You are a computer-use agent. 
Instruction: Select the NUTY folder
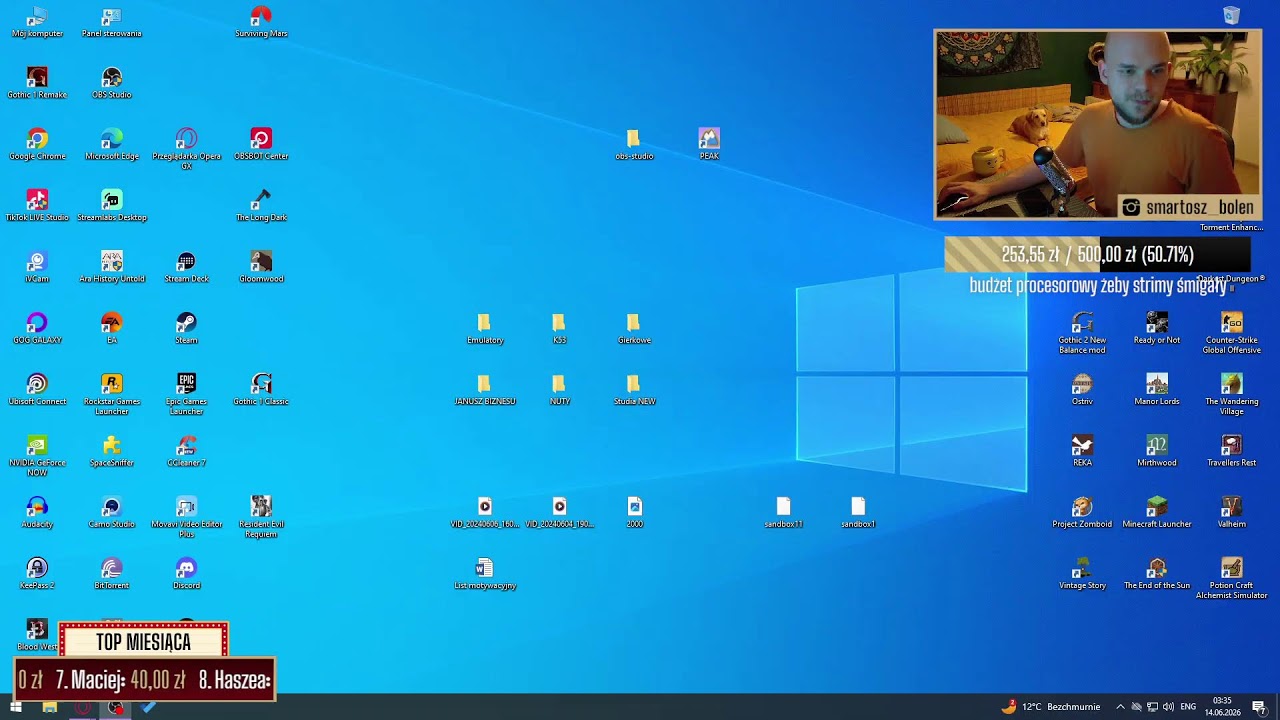click(x=560, y=389)
